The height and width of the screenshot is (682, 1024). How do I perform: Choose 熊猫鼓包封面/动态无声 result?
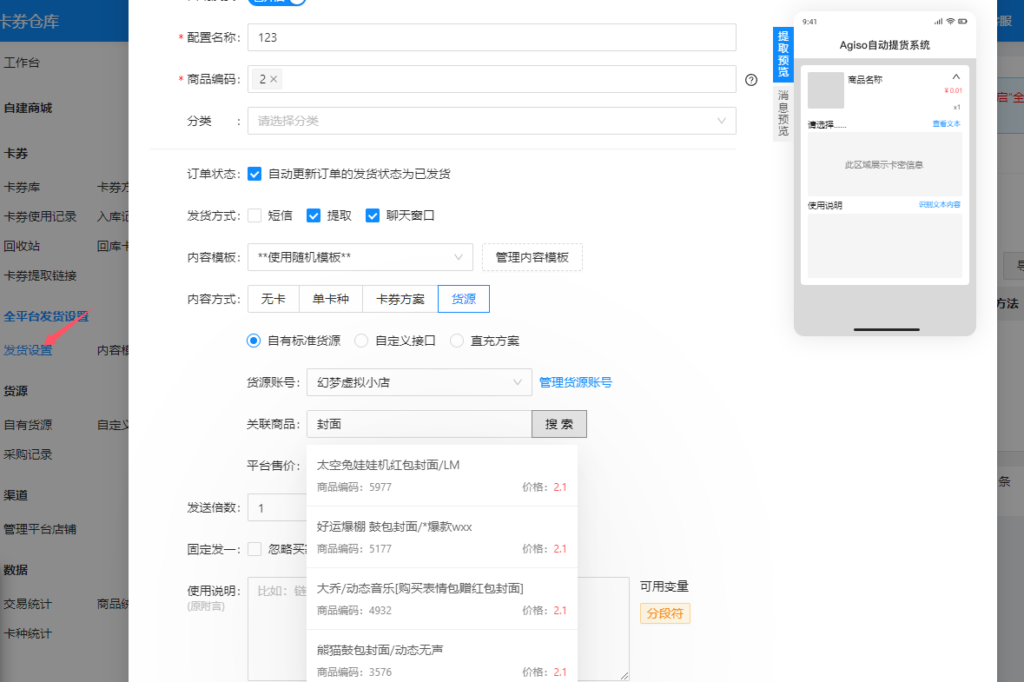(441, 658)
